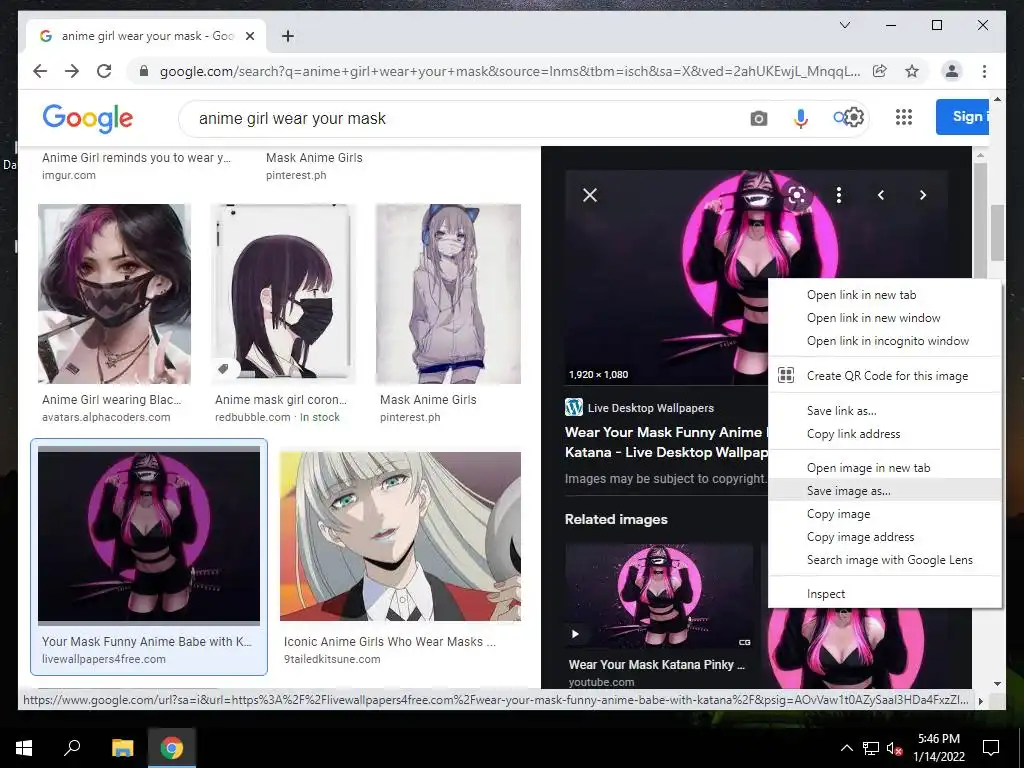Choose Open link in new tab

(x=885, y=295)
